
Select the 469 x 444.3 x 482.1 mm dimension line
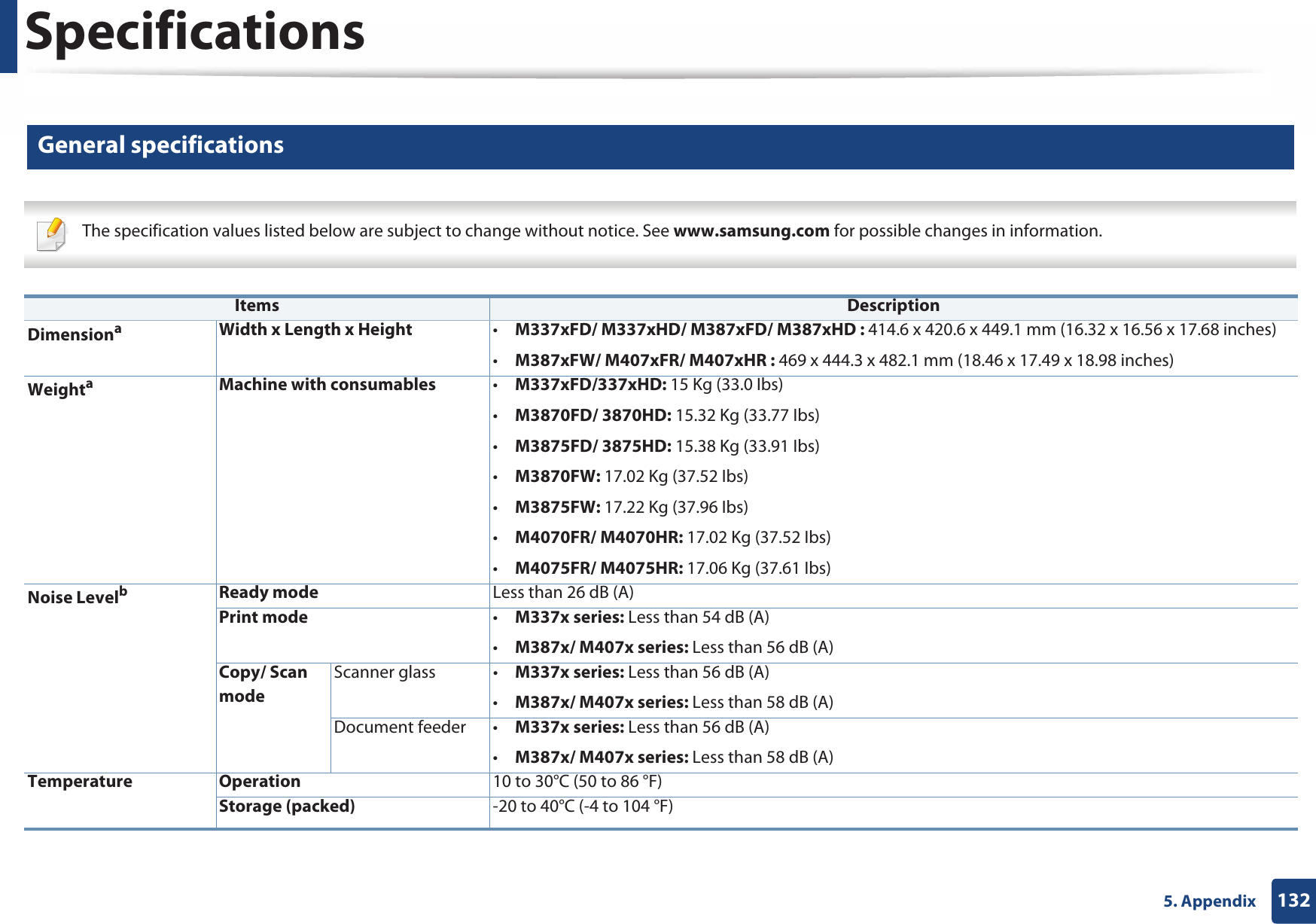844,361
